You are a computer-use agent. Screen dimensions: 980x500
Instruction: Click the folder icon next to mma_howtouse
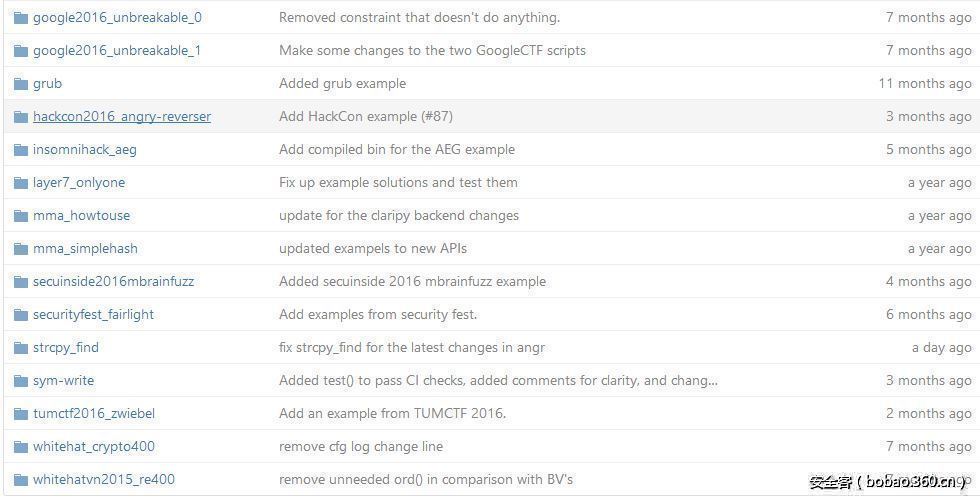tap(20, 216)
